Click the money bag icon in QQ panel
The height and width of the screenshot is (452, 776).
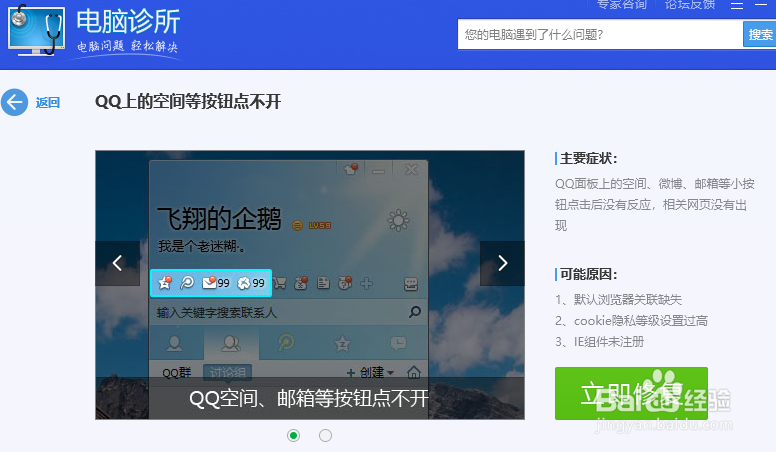tap(301, 283)
